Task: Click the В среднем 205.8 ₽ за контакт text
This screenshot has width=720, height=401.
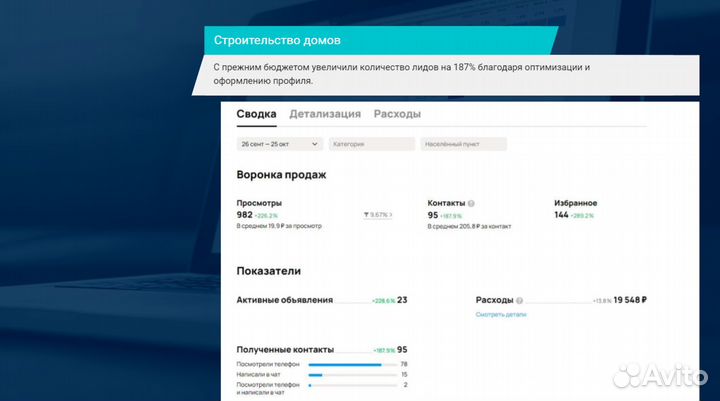Action: [x=469, y=226]
